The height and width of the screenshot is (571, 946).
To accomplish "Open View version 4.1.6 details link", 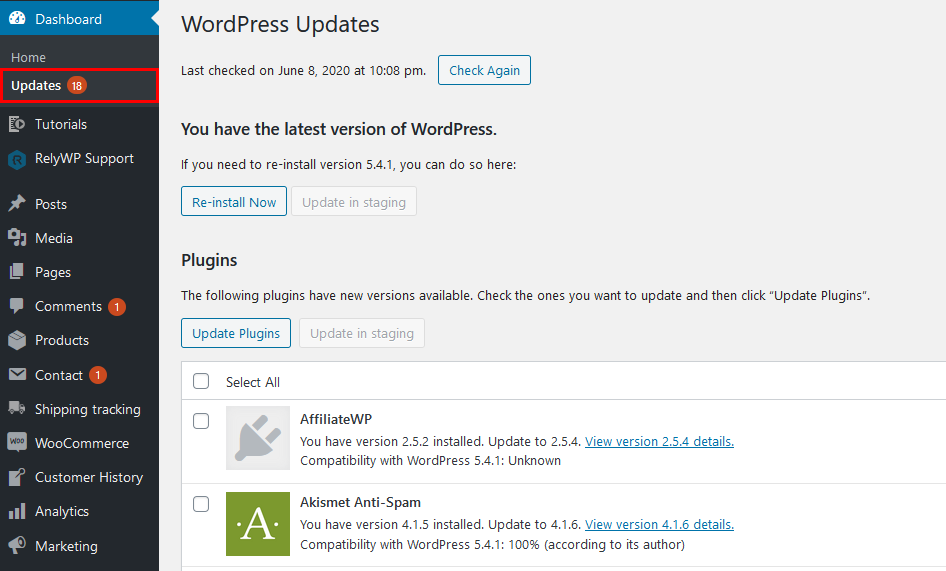I will click(659, 525).
